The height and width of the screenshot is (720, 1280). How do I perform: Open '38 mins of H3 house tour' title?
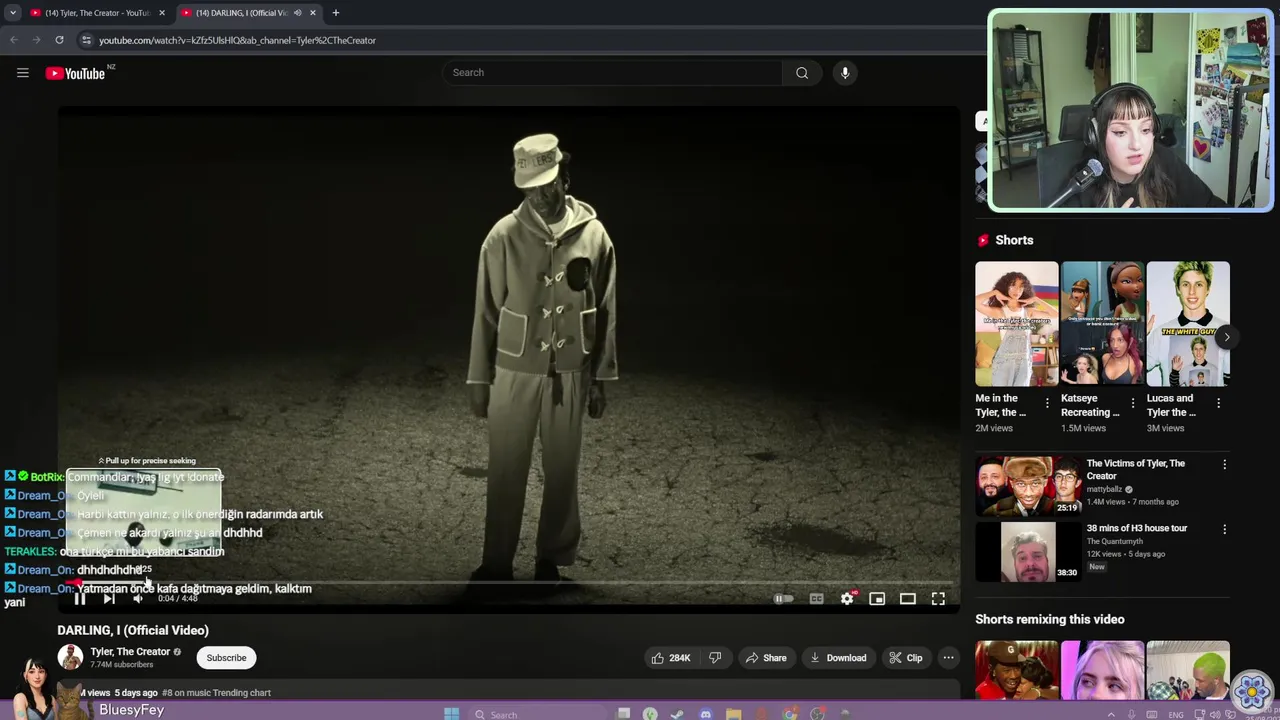point(1137,528)
